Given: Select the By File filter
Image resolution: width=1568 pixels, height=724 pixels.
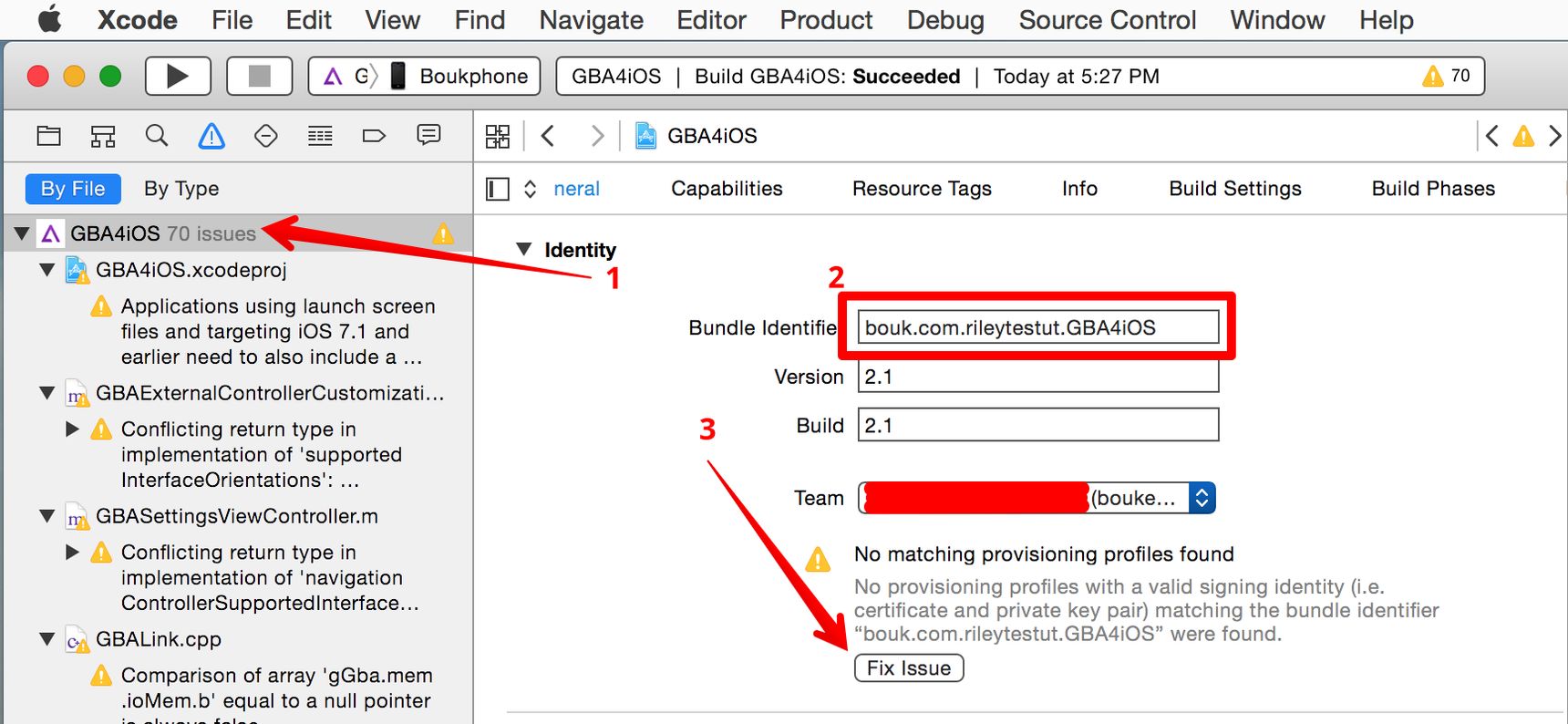Looking at the screenshot, I should [x=73, y=189].
